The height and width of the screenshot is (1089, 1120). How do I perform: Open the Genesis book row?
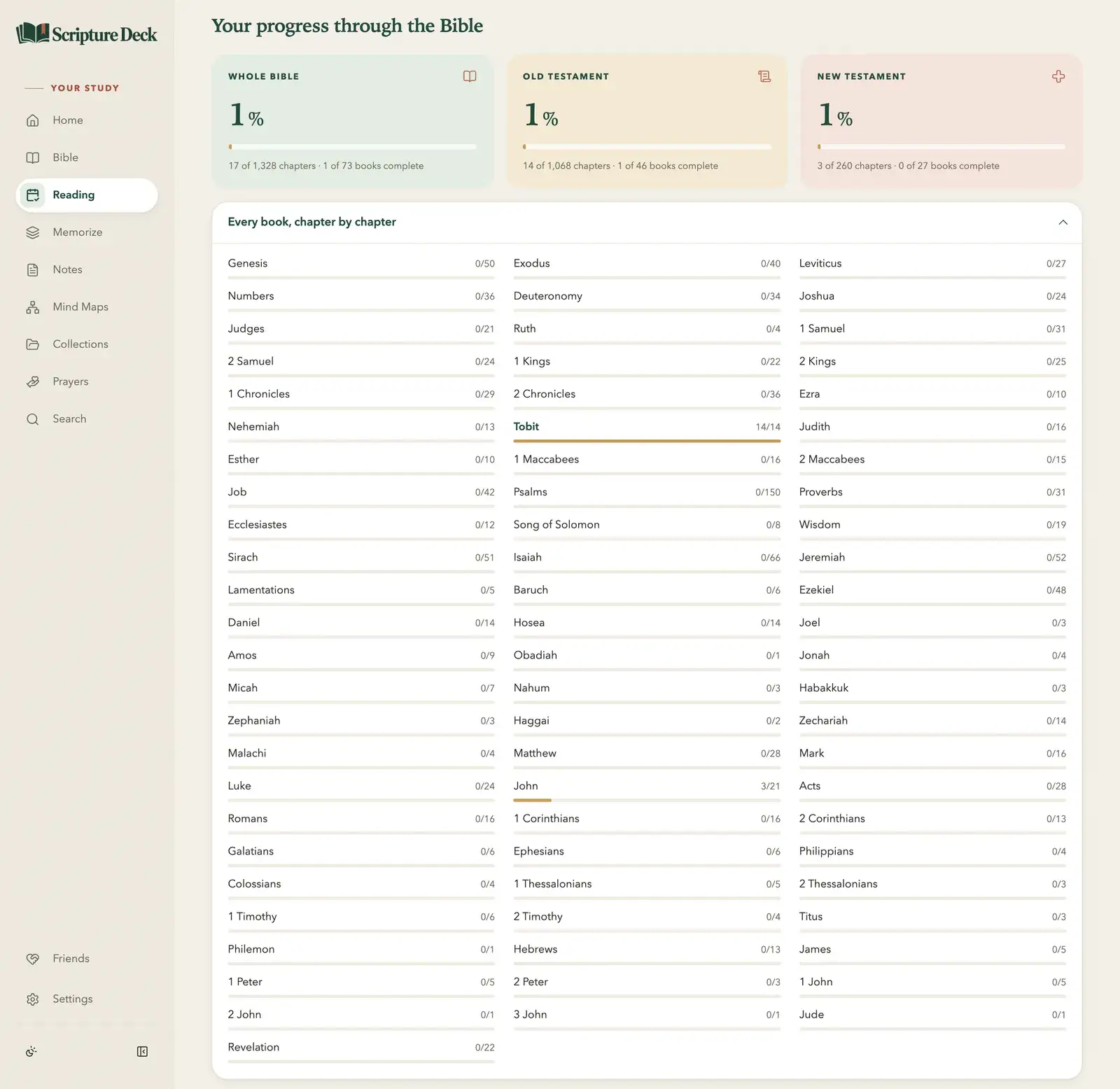(361, 267)
